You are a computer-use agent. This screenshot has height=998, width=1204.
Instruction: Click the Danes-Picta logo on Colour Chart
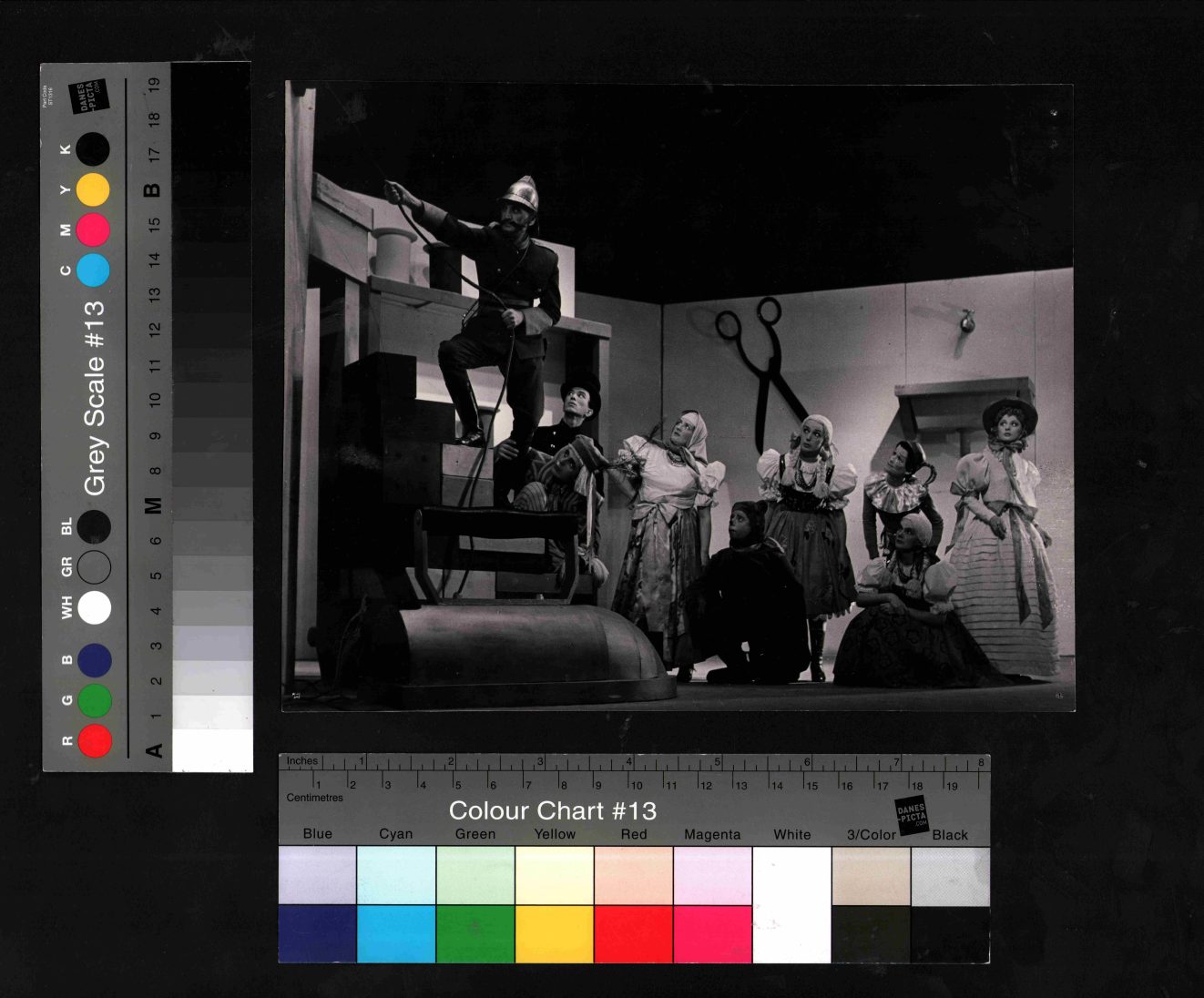click(x=912, y=814)
